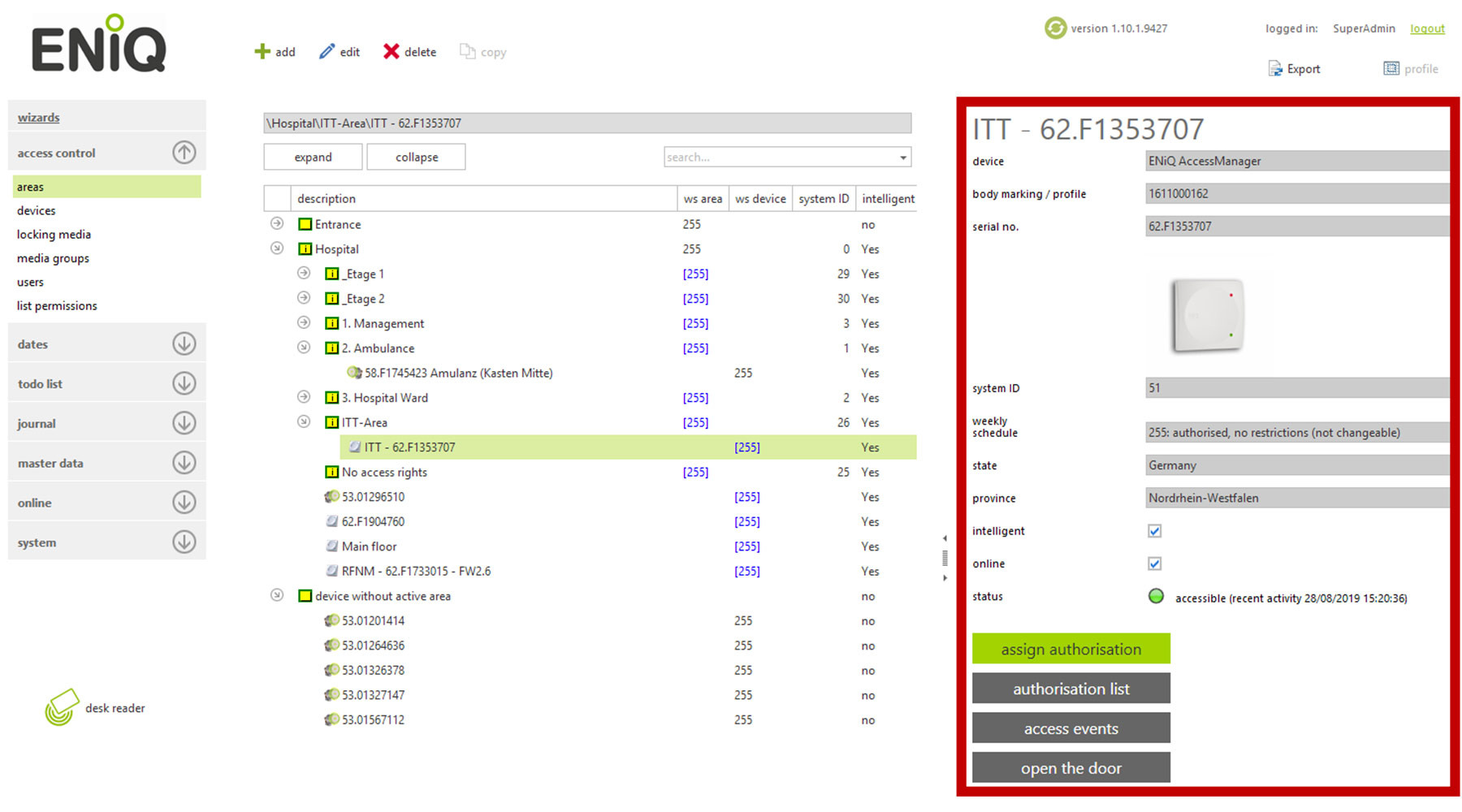Viewport: 1462px width, 812px height.
Task: Expand the dates sidebar section
Action: coord(184,344)
